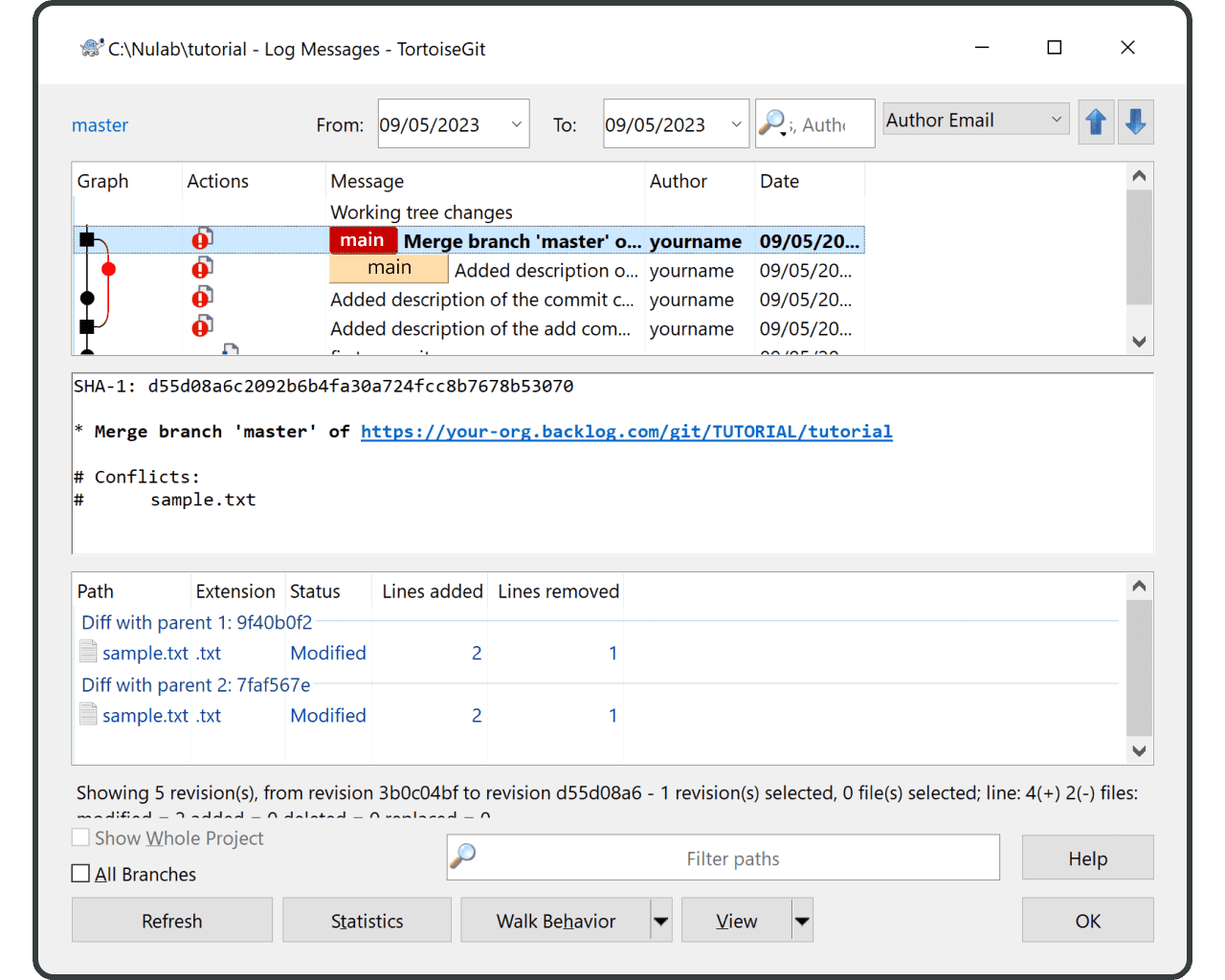
Task: Click the Statistics button
Action: (367, 921)
